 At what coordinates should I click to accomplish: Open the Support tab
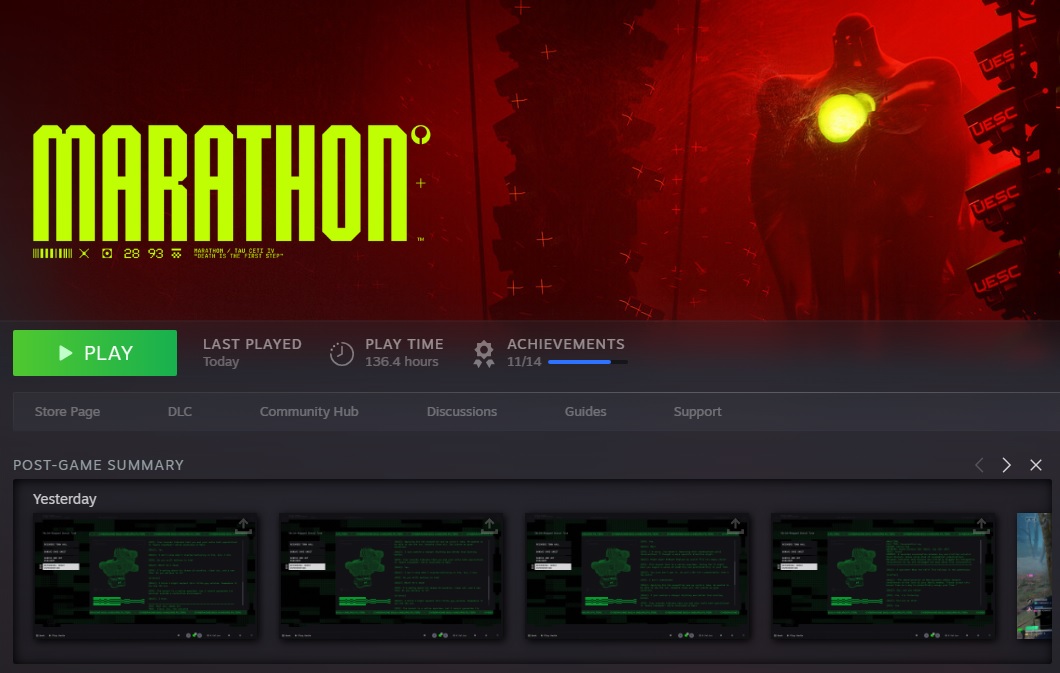[698, 412]
